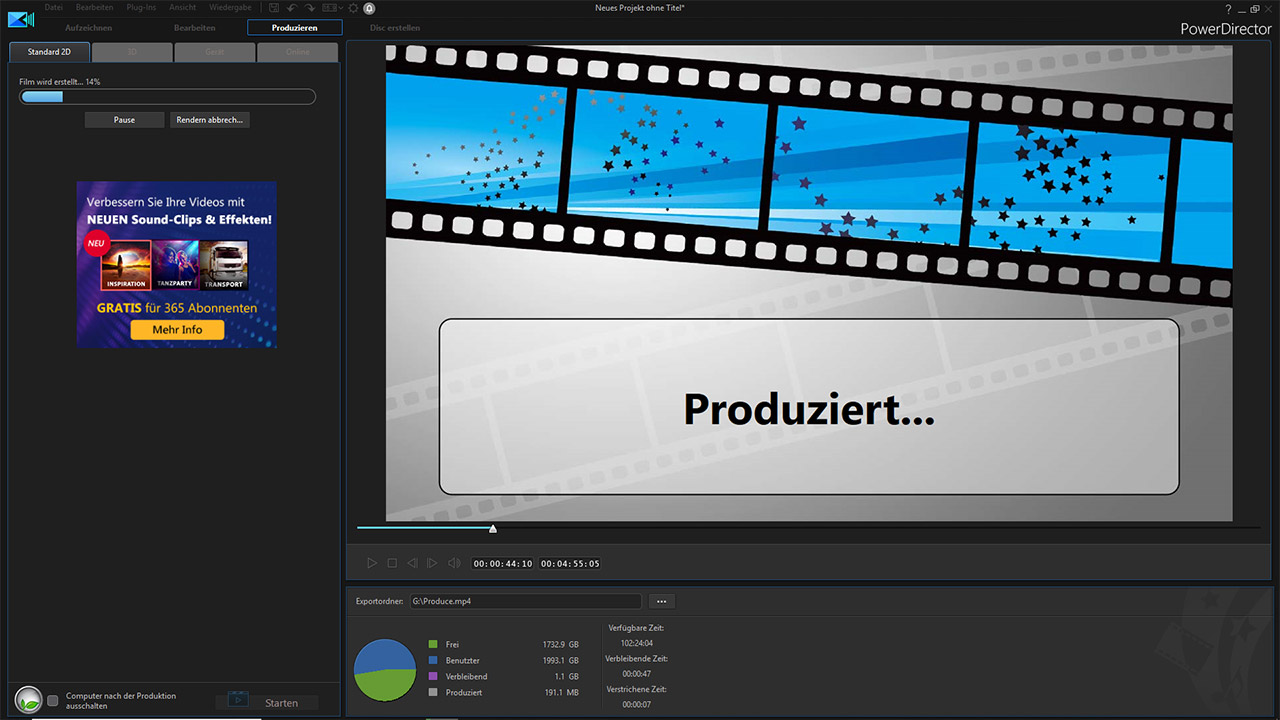Click the export folder browse button
Image resolution: width=1280 pixels, height=720 pixels.
661,602
